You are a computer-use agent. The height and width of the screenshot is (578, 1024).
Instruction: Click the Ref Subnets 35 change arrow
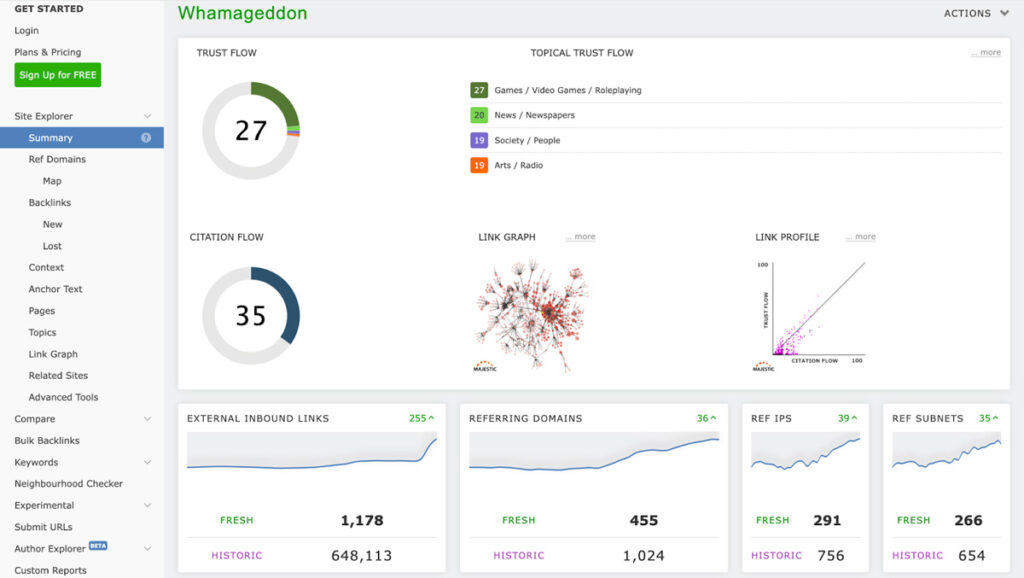click(x=995, y=418)
